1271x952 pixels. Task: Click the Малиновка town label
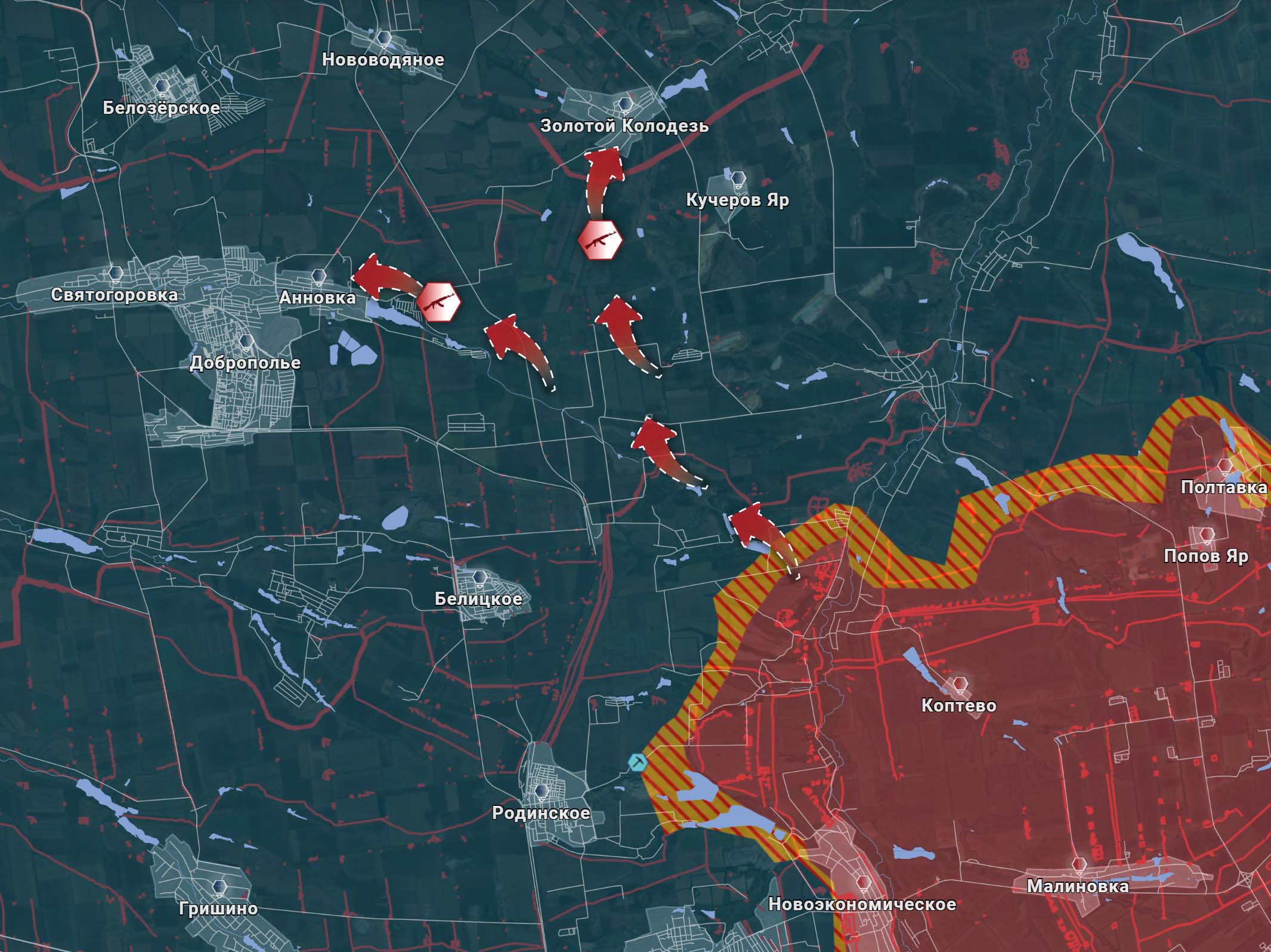(x=1077, y=886)
